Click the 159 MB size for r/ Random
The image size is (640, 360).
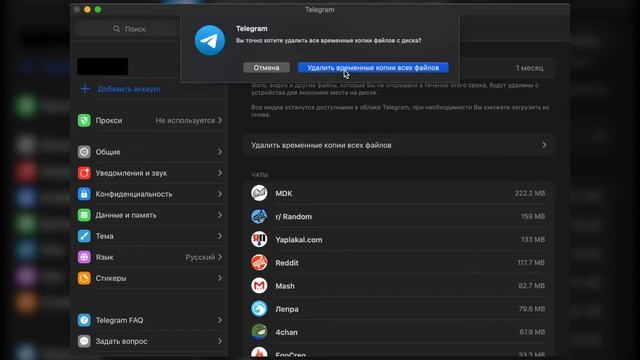[x=533, y=216]
